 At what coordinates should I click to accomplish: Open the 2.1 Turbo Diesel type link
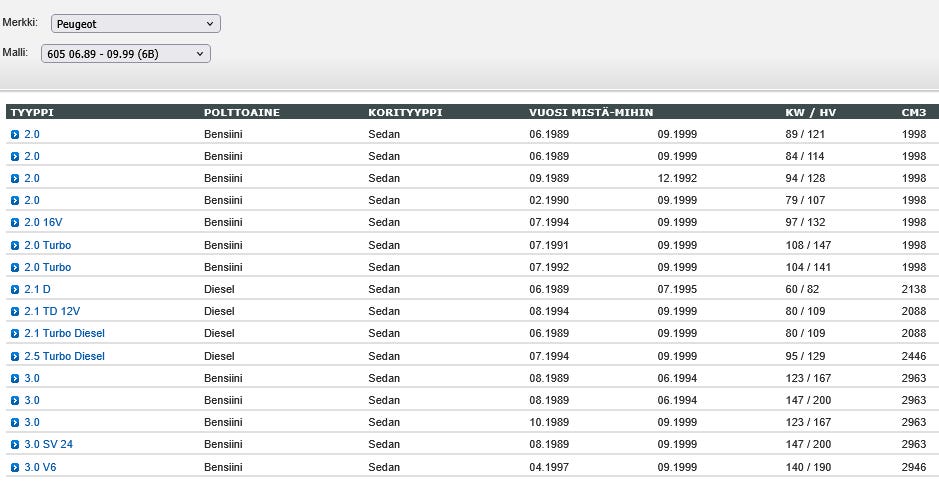(64, 334)
